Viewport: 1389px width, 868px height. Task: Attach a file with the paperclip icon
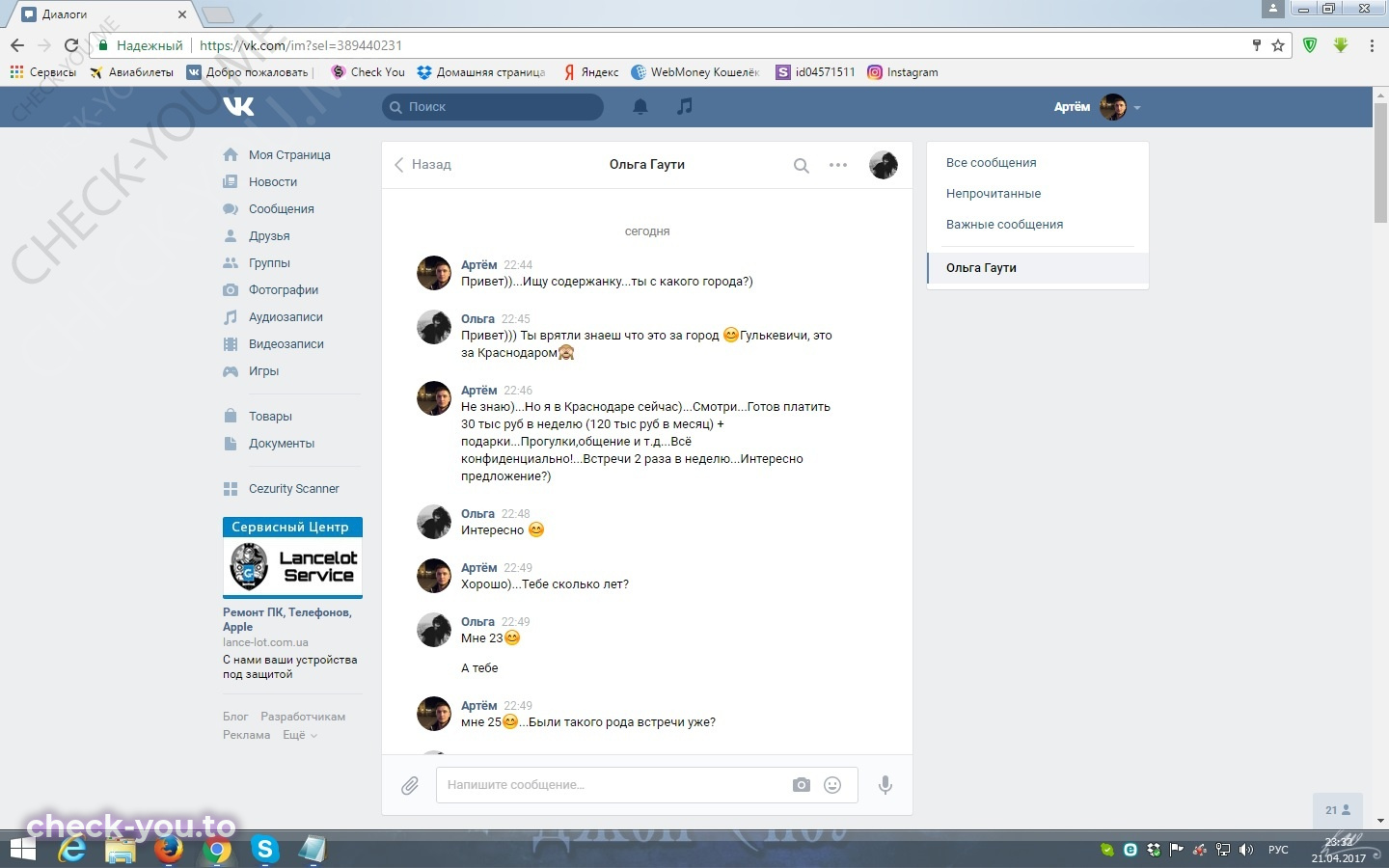click(x=410, y=785)
